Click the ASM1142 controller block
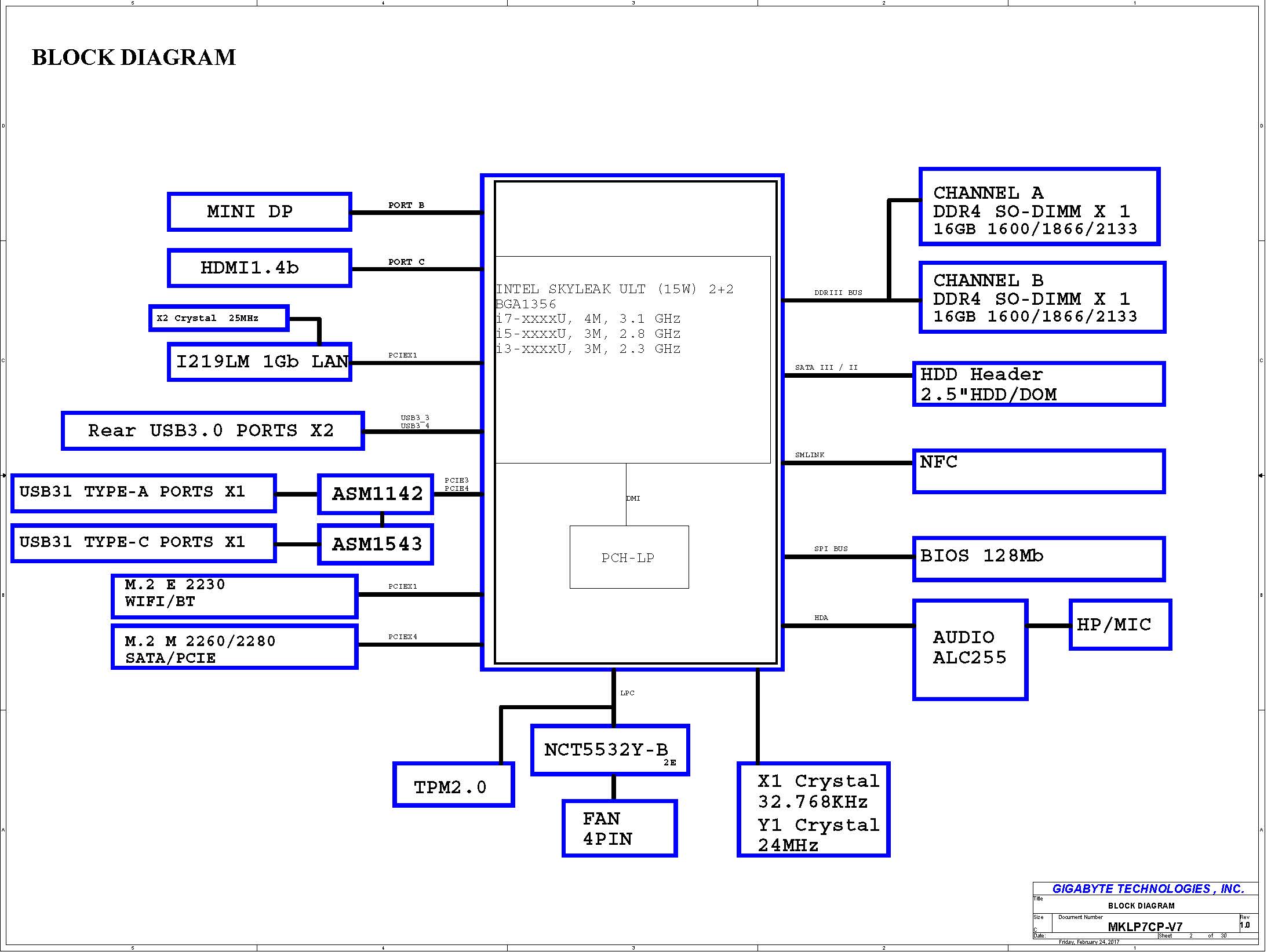 point(376,494)
